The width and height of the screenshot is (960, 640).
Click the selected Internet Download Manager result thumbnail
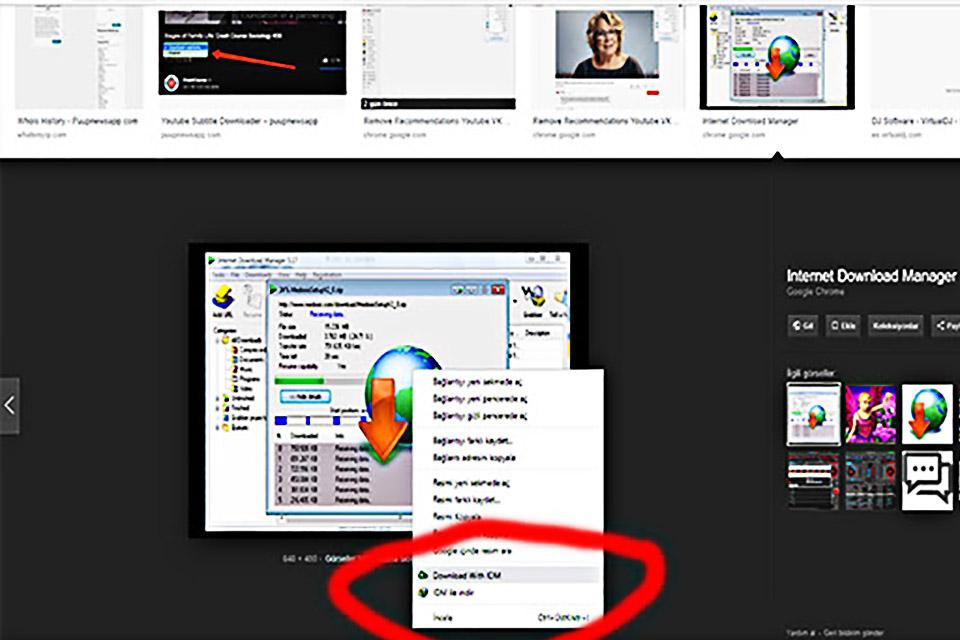tap(777, 57)
